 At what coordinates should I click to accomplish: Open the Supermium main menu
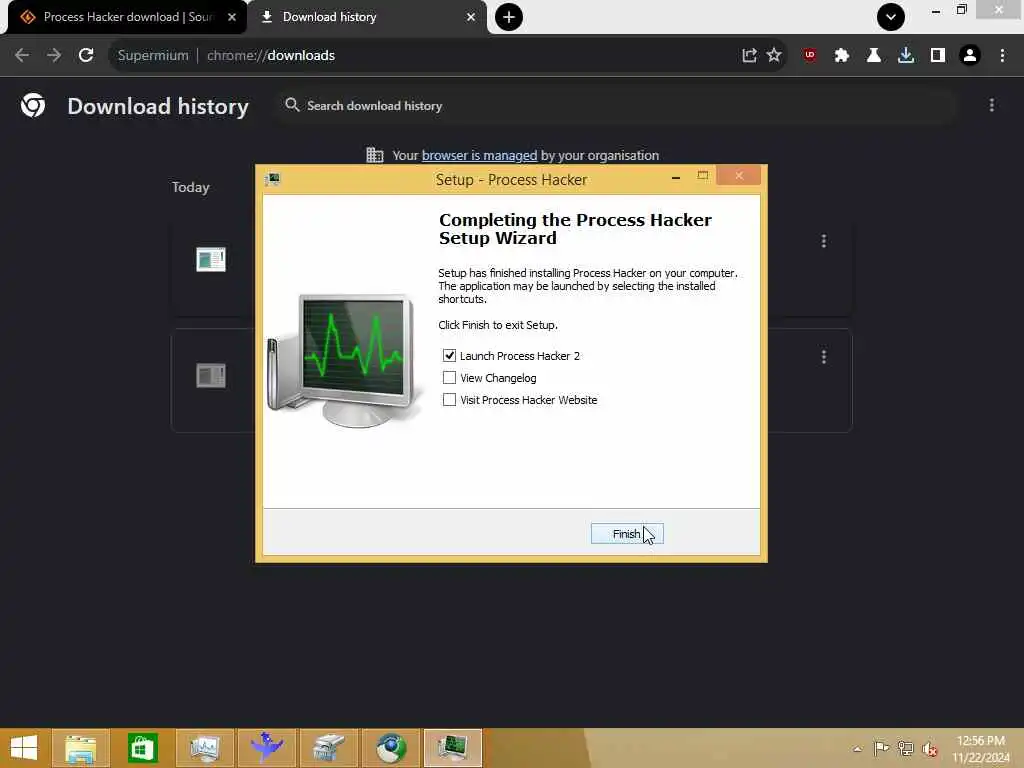click(x=1002, y=56)
